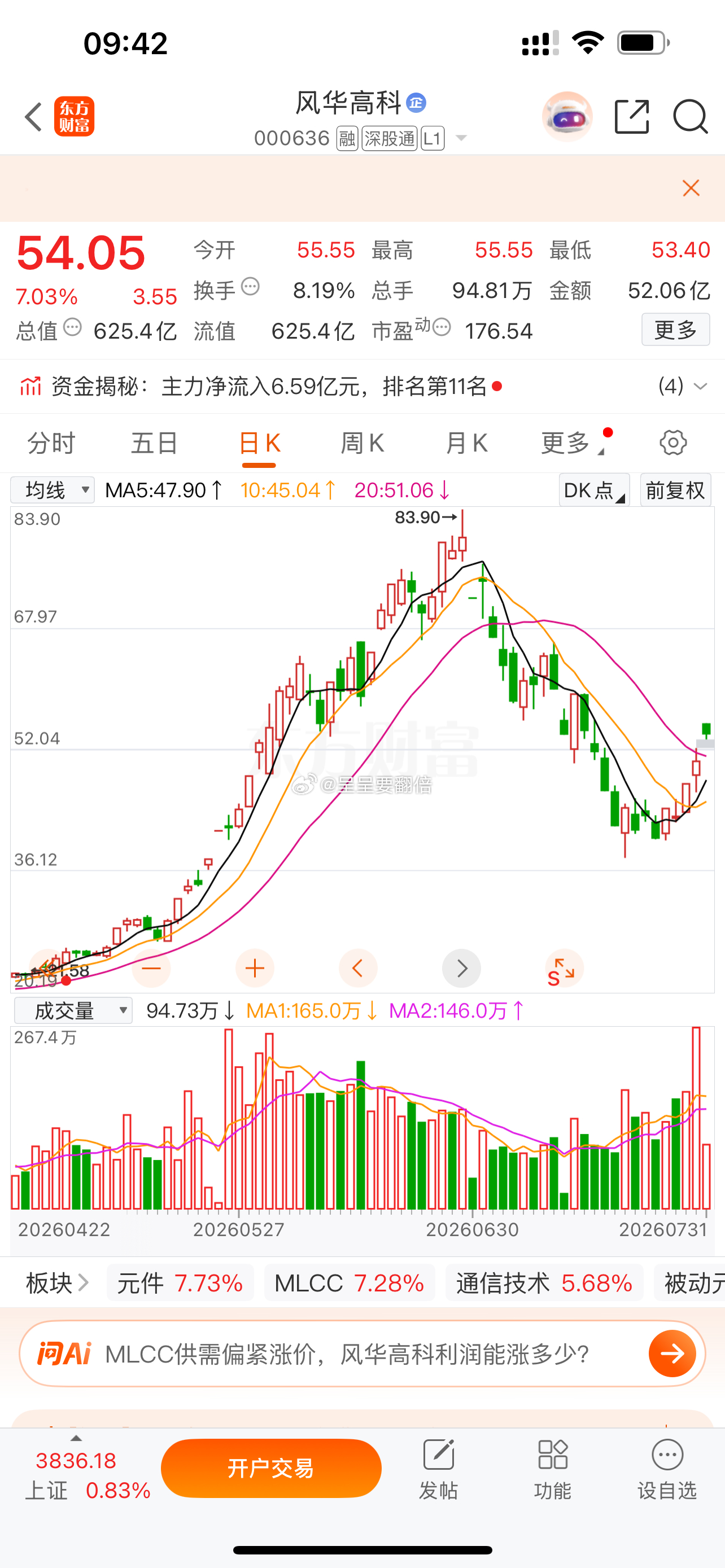Tap the 176.54 PE ratio value
The height and width of the screenshot is (1568, 725).
499,331
